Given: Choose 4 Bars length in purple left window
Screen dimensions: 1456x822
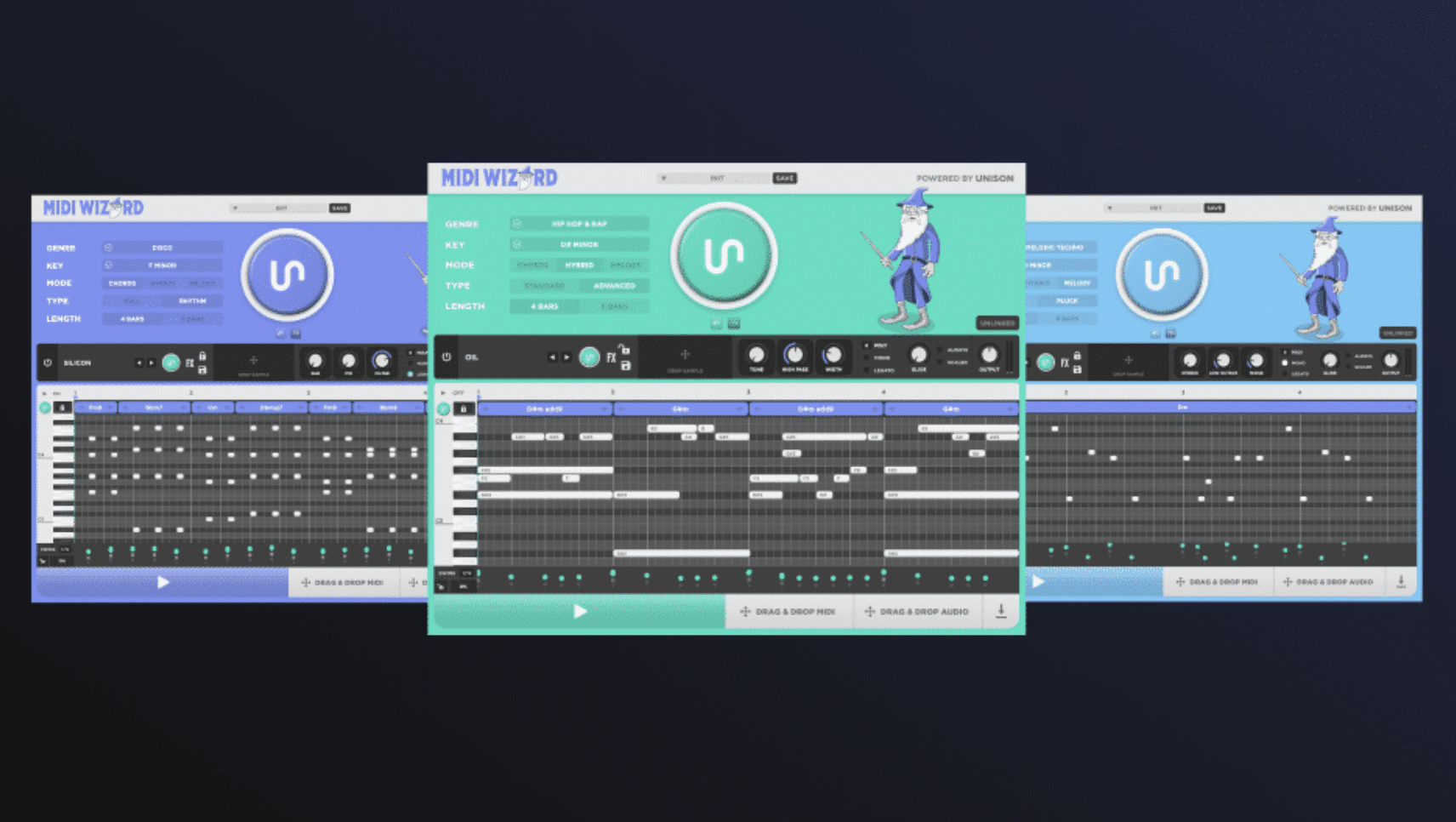Looking at the screenshot, I should (x=132, y=319).
